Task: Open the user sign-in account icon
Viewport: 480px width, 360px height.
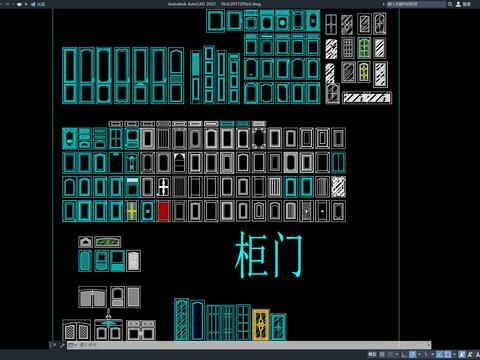Action: [458, 4]
